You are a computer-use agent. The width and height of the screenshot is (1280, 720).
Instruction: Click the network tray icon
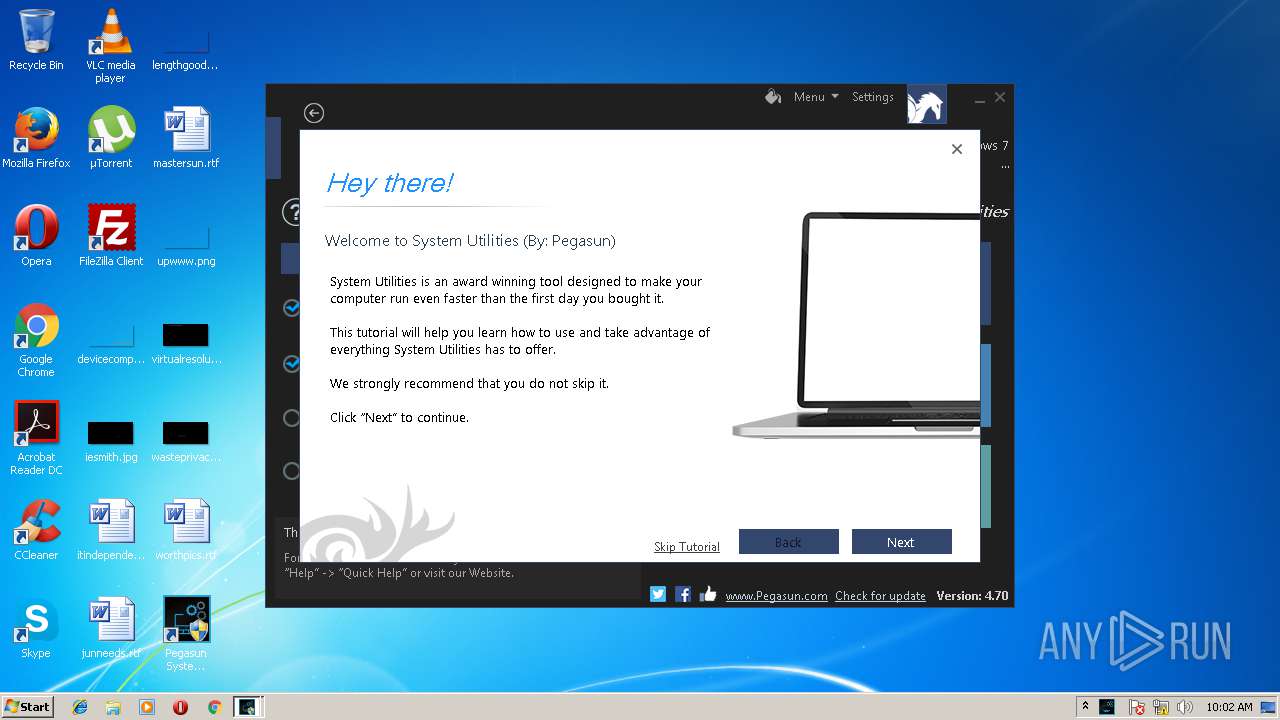[x=1161, y=707]
